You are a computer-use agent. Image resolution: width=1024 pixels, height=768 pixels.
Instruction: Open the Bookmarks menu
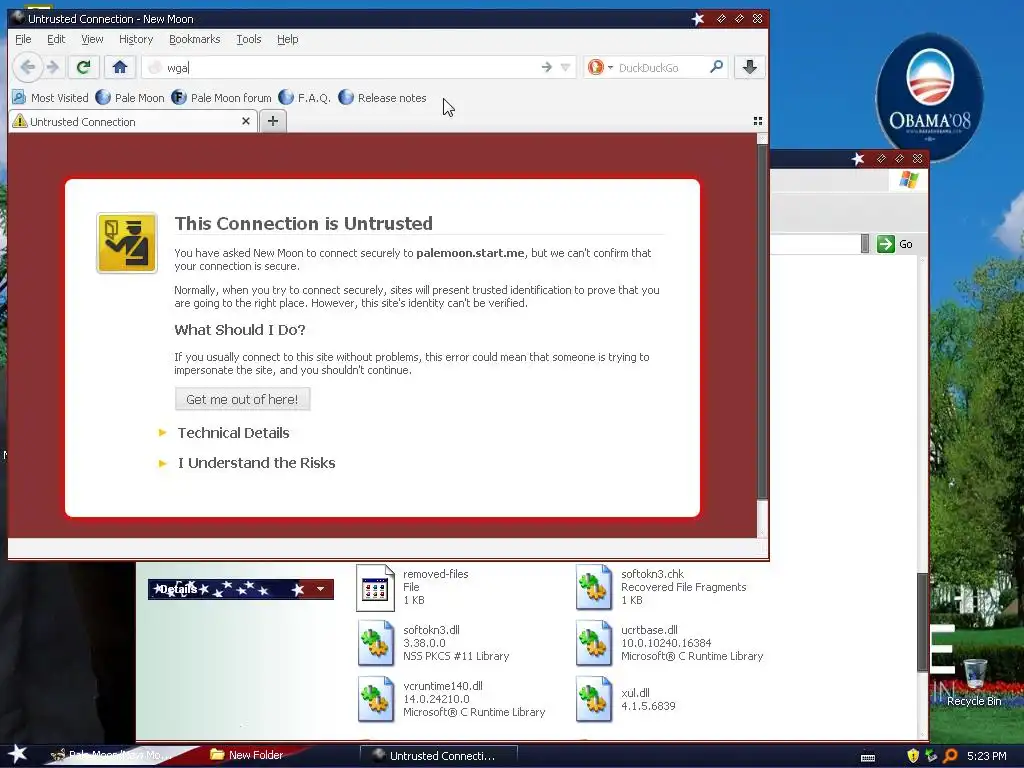pyautogui.click(x=195, y=39)
